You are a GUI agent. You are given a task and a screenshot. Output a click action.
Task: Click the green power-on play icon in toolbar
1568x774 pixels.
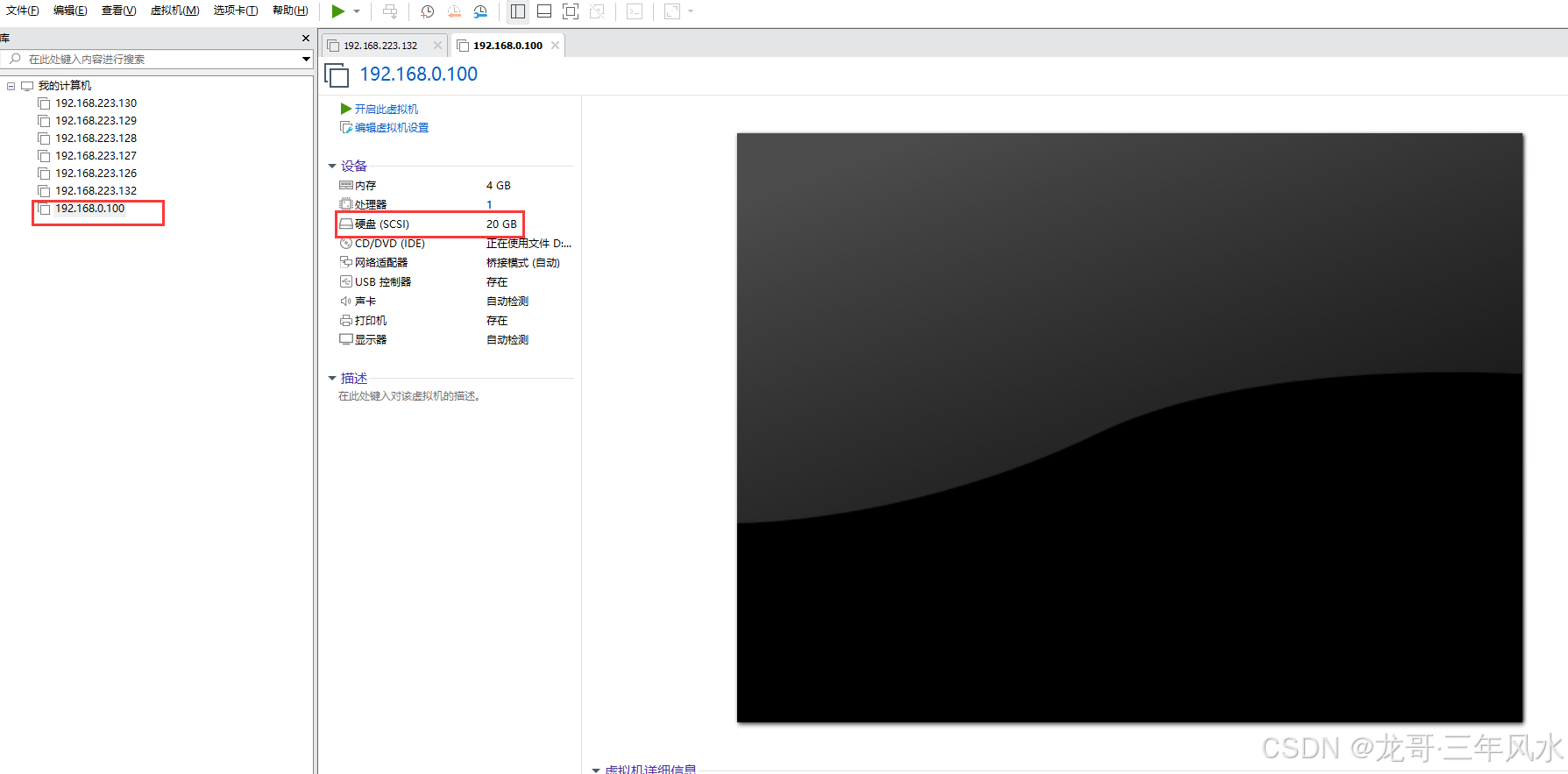[337, 11]
